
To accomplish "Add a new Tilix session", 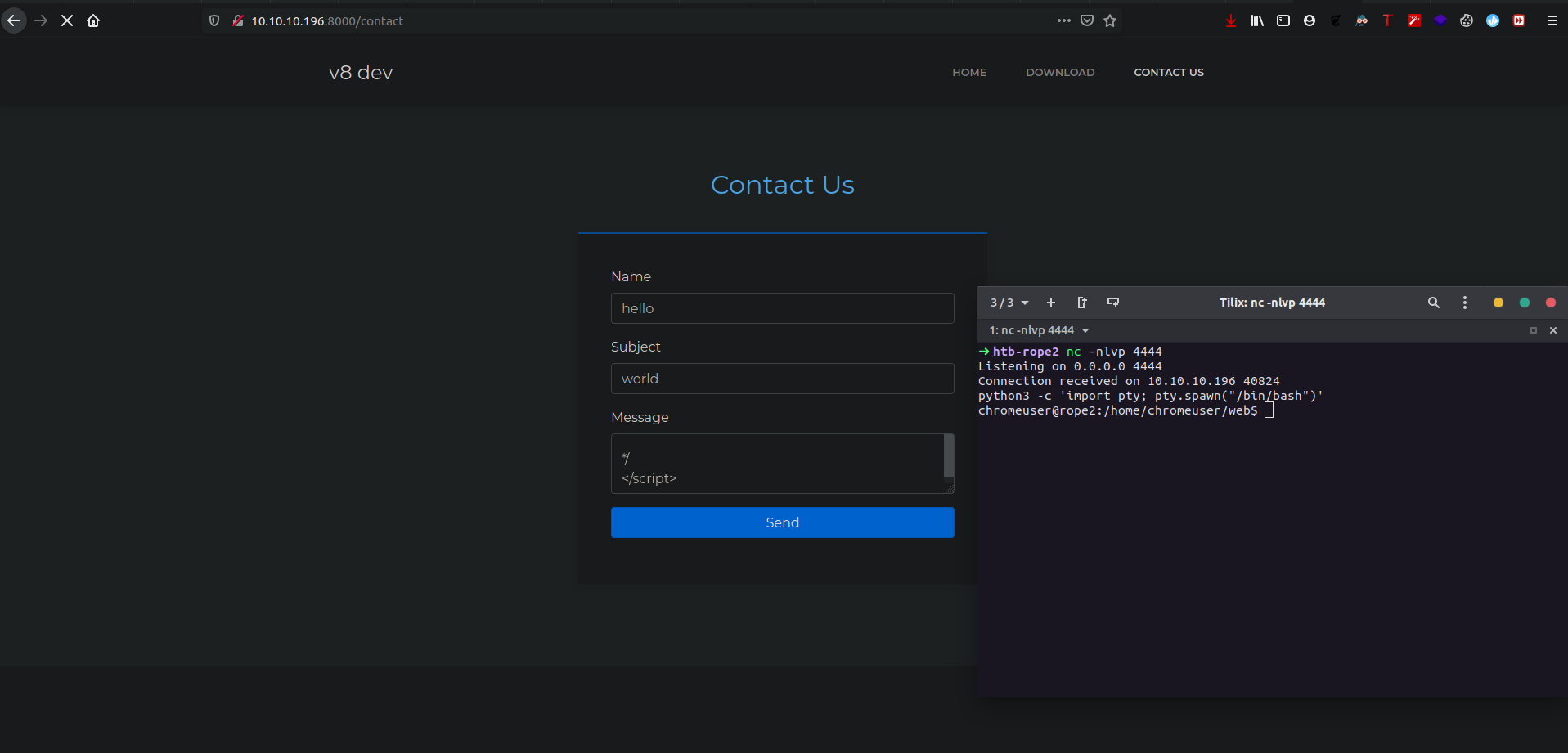I will (1051, 303).
